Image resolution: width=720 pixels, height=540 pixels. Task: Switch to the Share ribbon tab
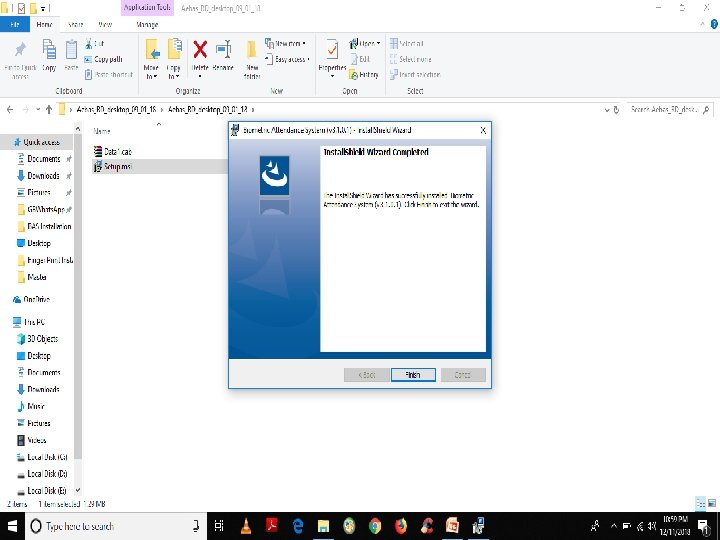[x=75, y=24]
